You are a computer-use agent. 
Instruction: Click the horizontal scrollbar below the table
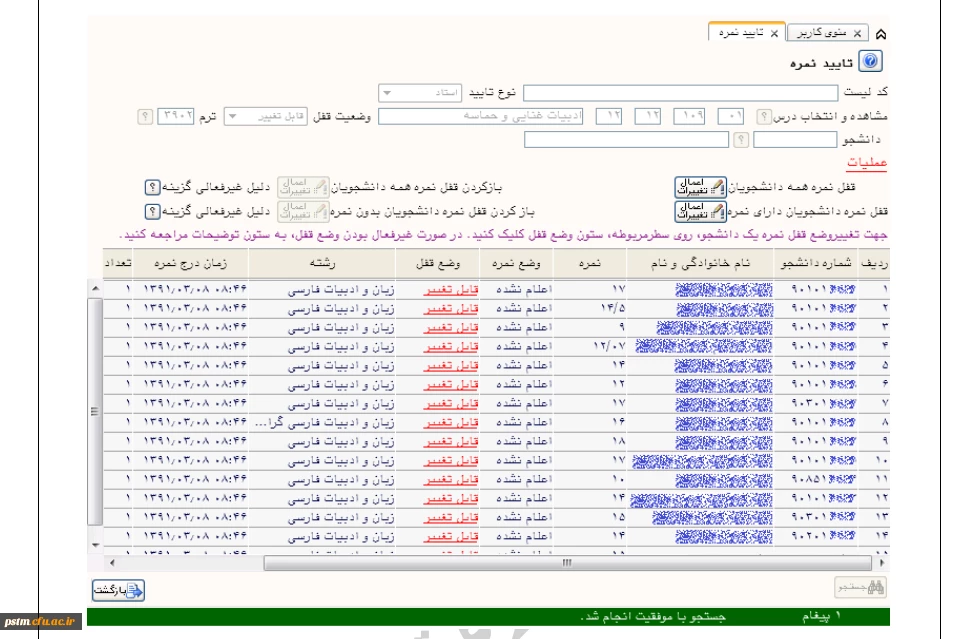[565, 563]
